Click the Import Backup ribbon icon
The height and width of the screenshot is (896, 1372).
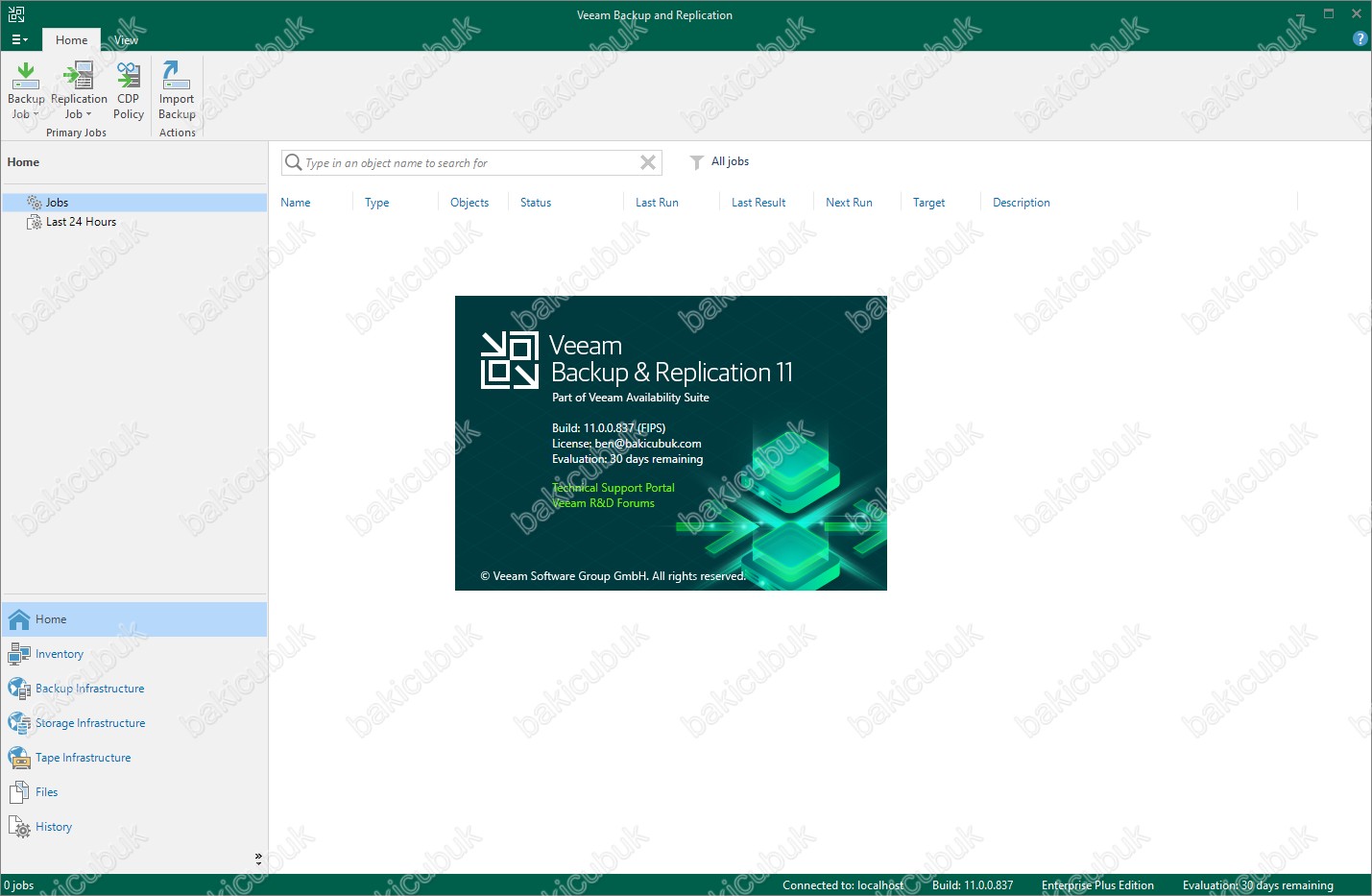[x=177, y=90]
